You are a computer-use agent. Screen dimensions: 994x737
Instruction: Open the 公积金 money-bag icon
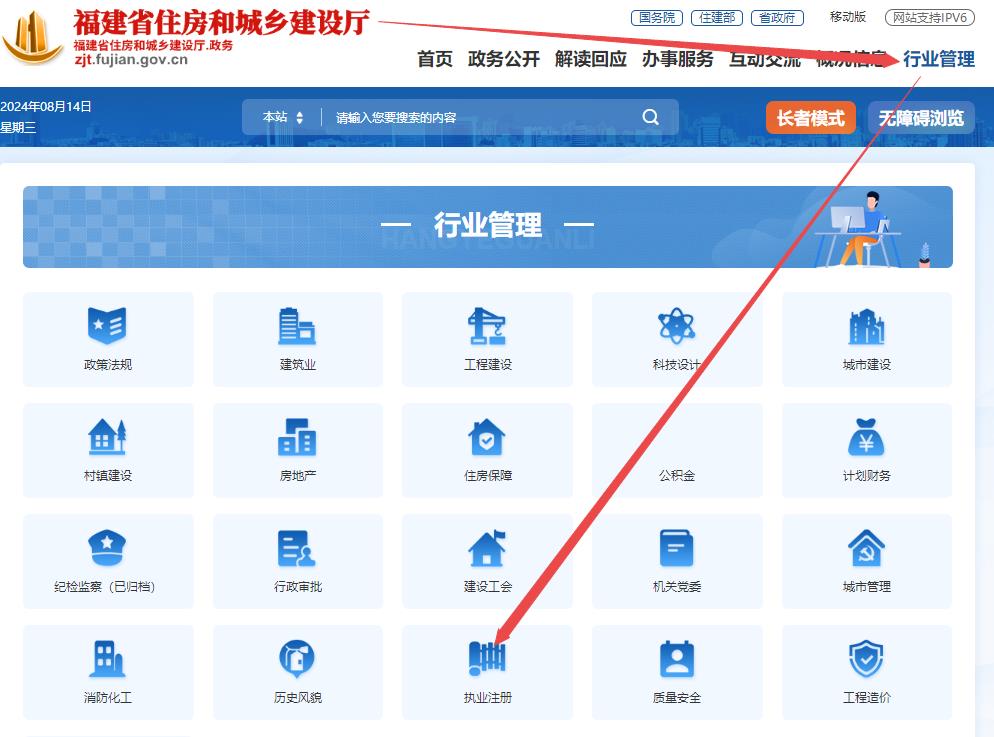click(x=677, y=438)
